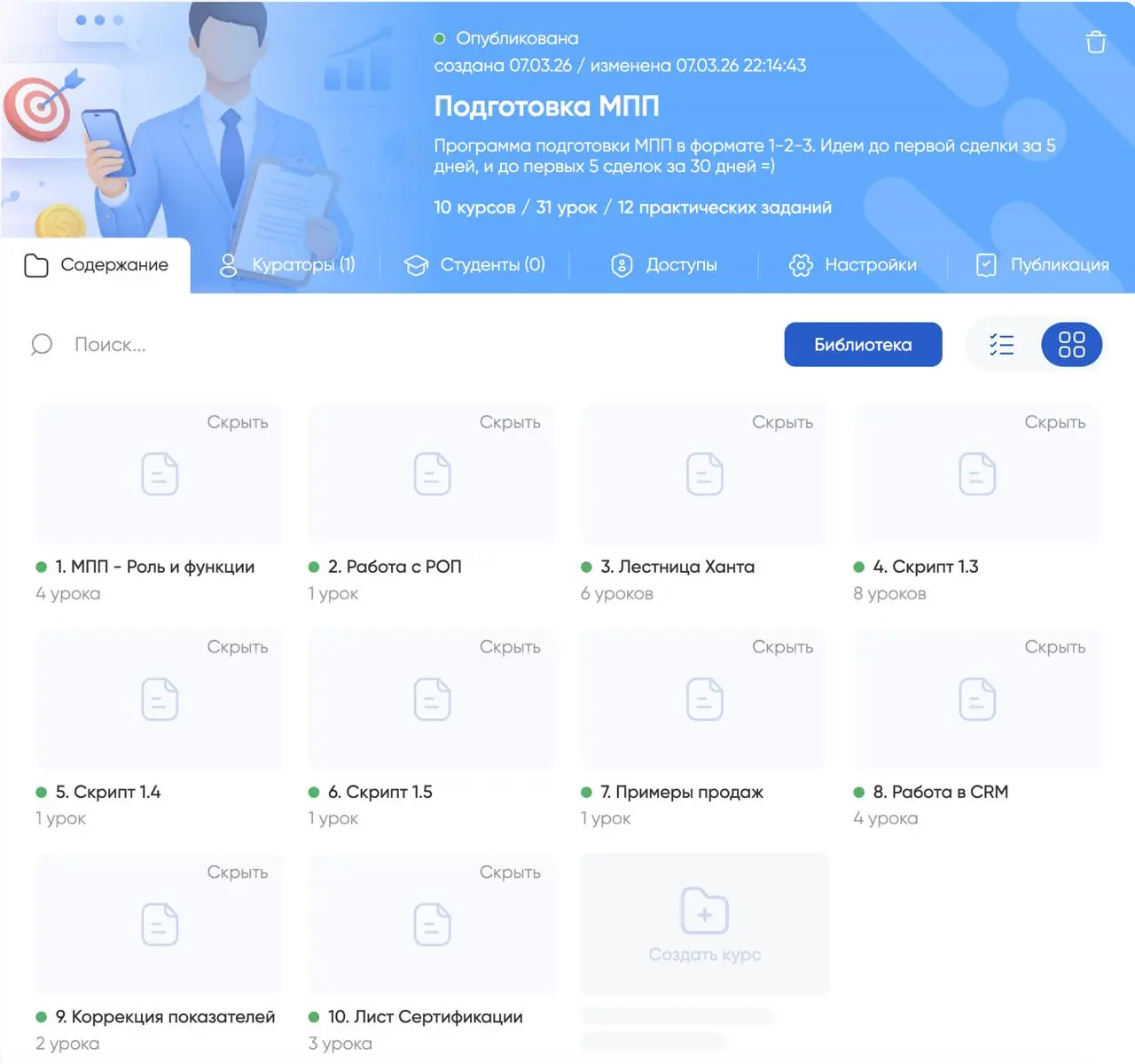Click the Публикация checkmark icon
The image size is (1135, 1064).
click(986, 265)
